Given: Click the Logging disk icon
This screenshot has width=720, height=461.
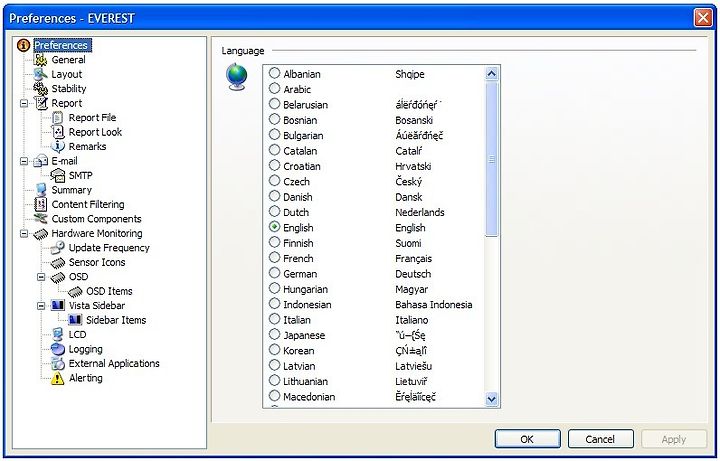Looking at the screenshot, I should click(57, 349).
